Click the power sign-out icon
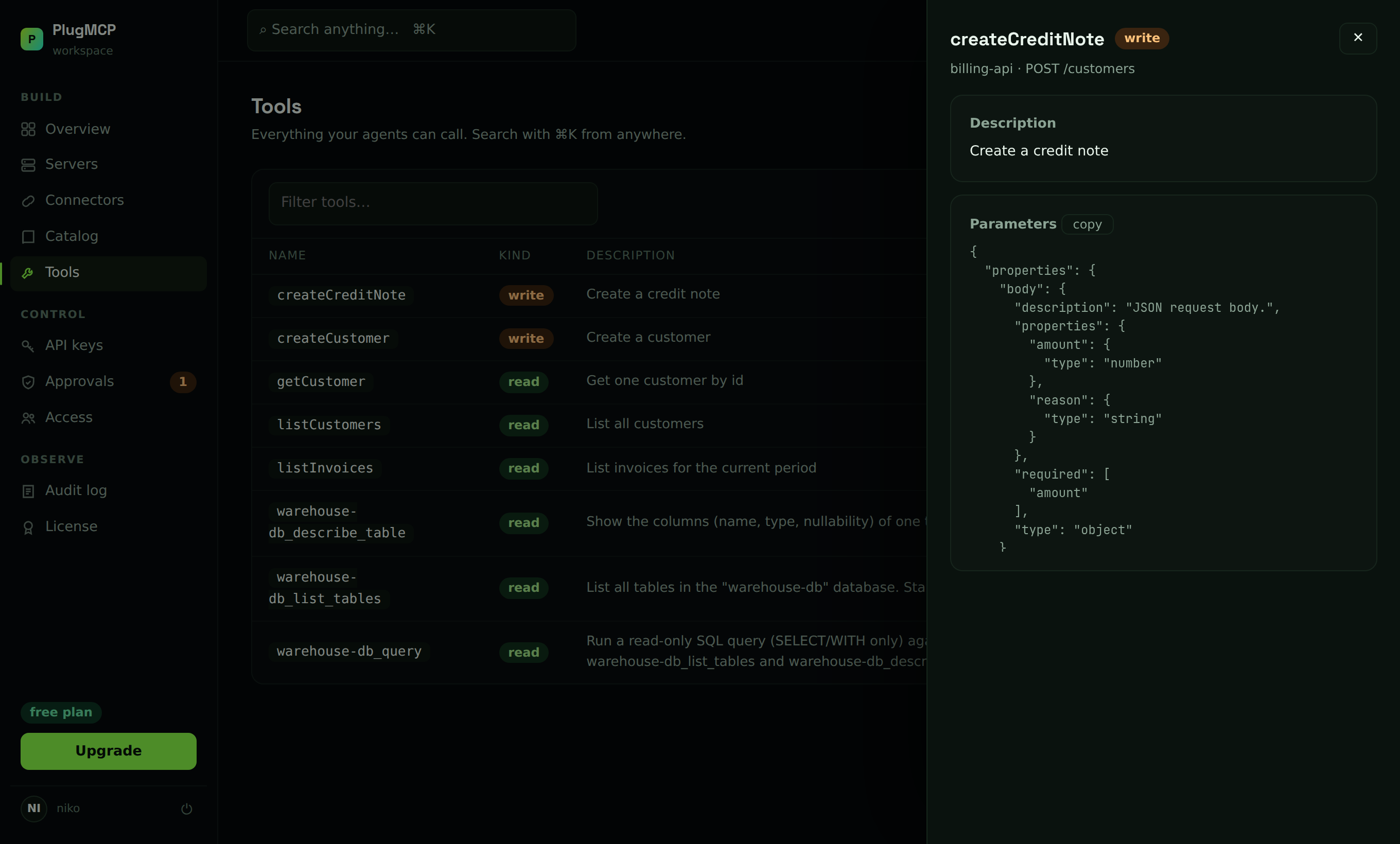 pyautogui.click(x=186, y=809)
